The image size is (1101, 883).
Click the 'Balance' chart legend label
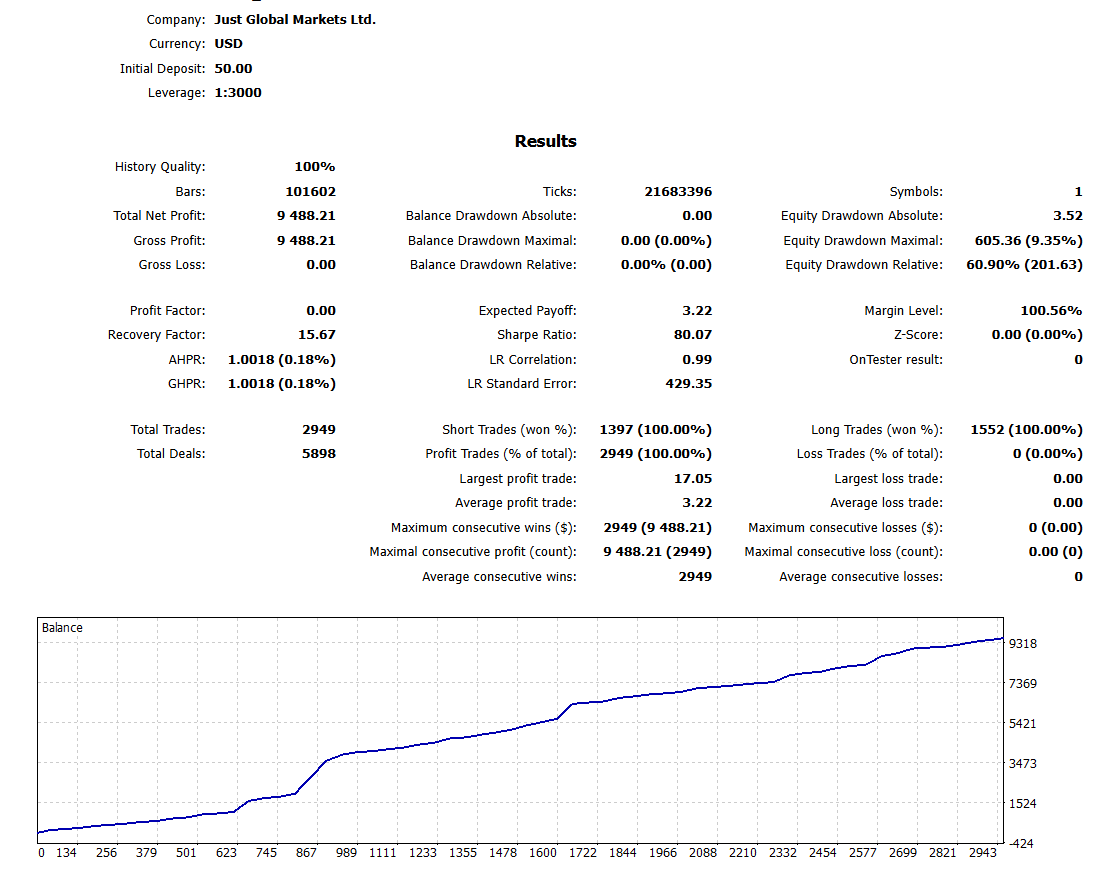coord(62,628)
